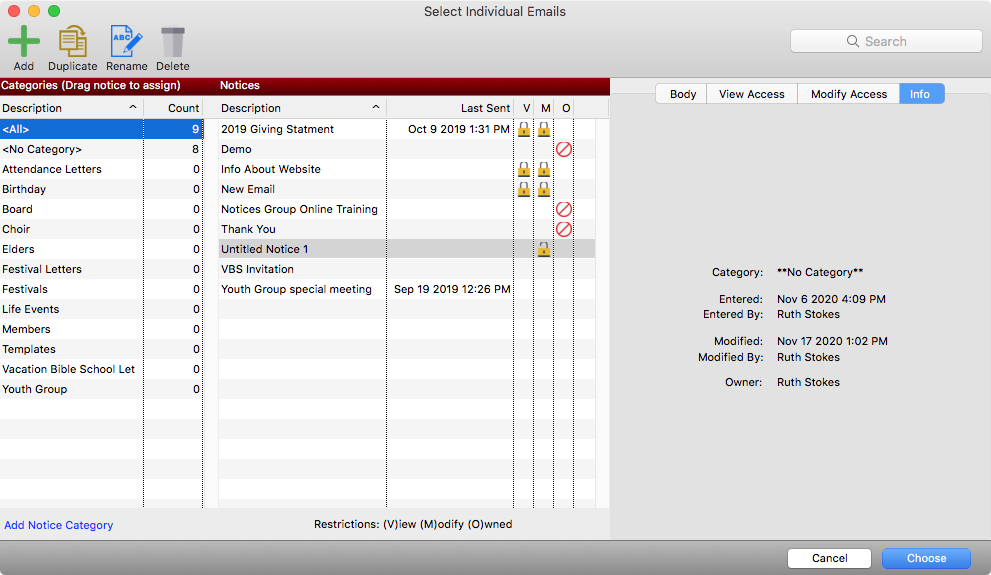The image size is (991, 575).
Task: Click the Owned restriction icon on Thank You row
Action: point(564,229)
